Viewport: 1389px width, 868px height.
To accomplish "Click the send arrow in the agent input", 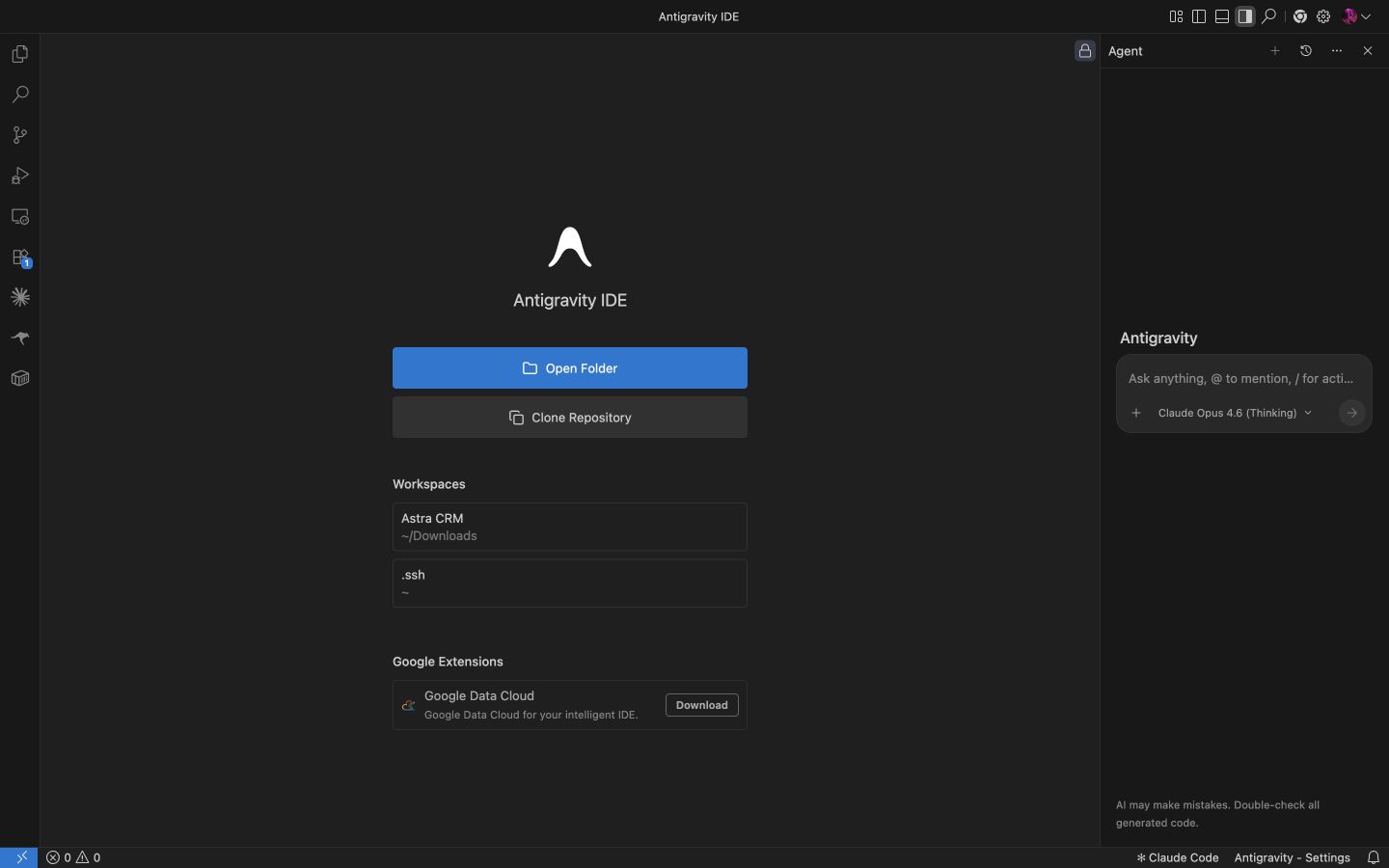I will pyautogui.click(x=1352, y=413).
